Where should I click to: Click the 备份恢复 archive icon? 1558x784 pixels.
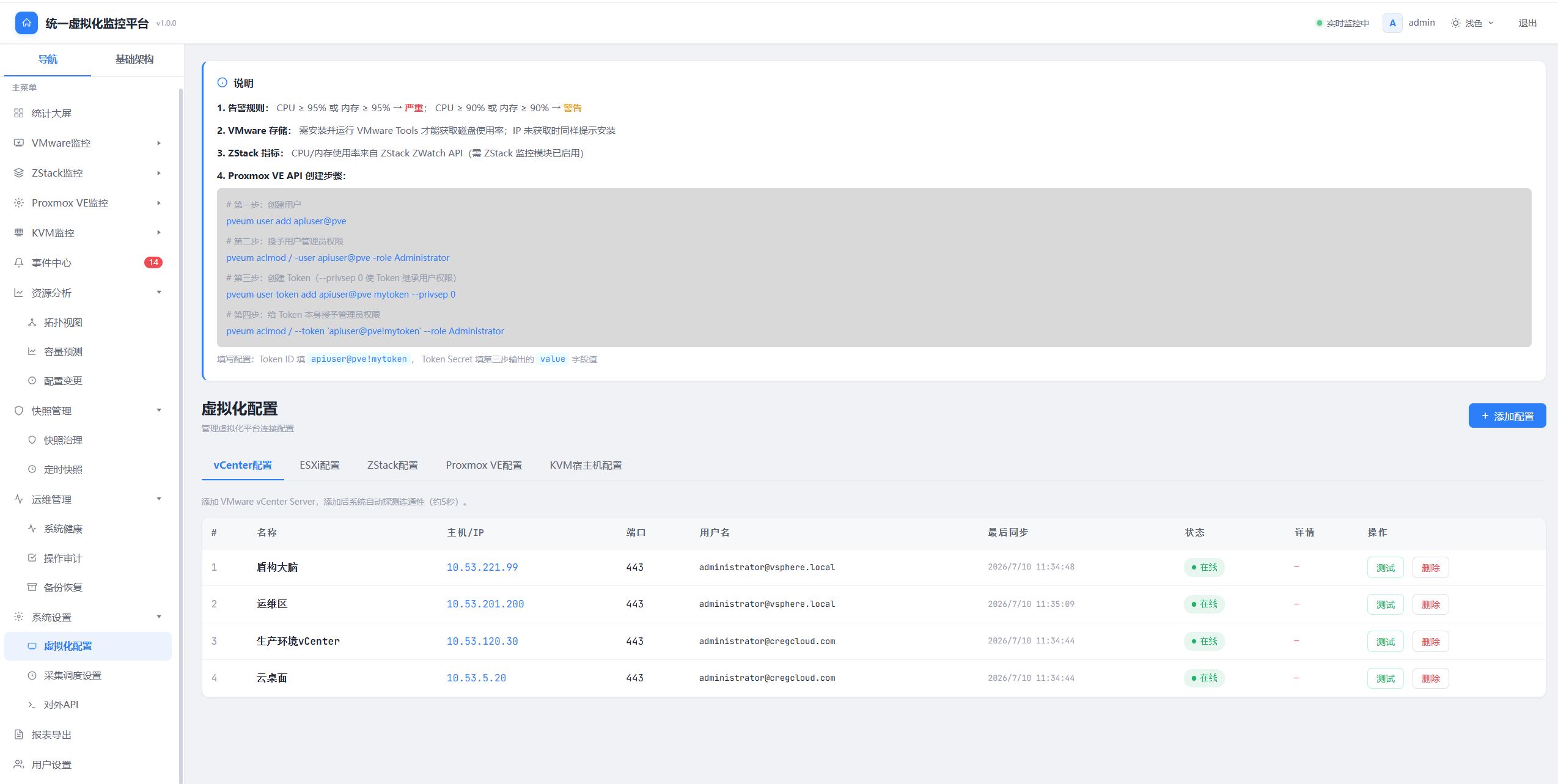(x=32, y=587)
